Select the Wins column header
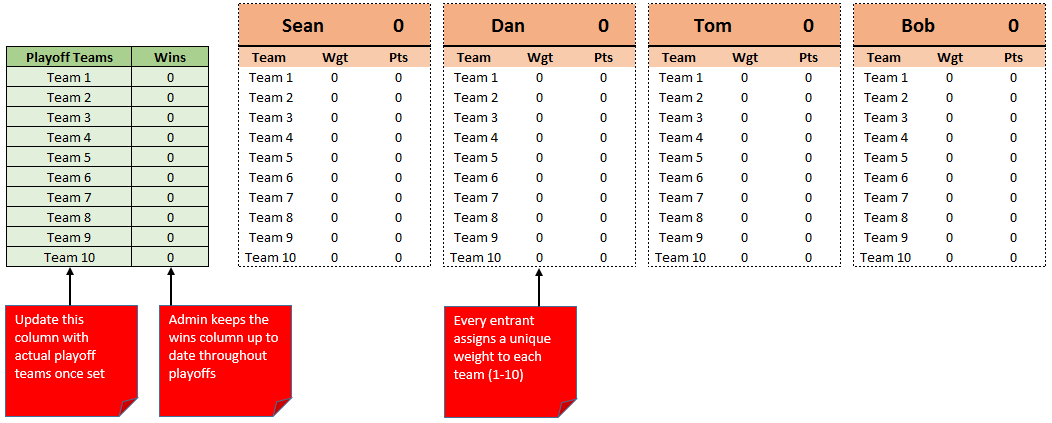 [x=170, y=57]
